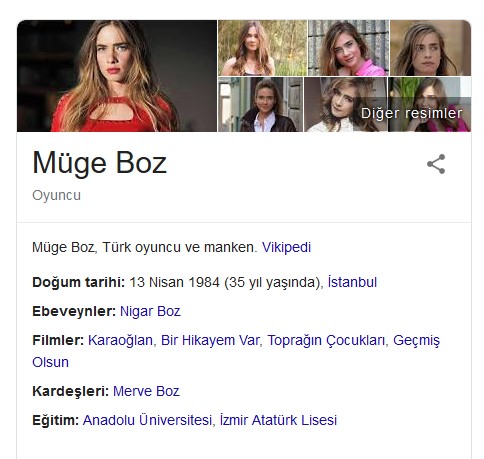
Task: Open the black jacket thumbnail photo
Action: [260, 104]
